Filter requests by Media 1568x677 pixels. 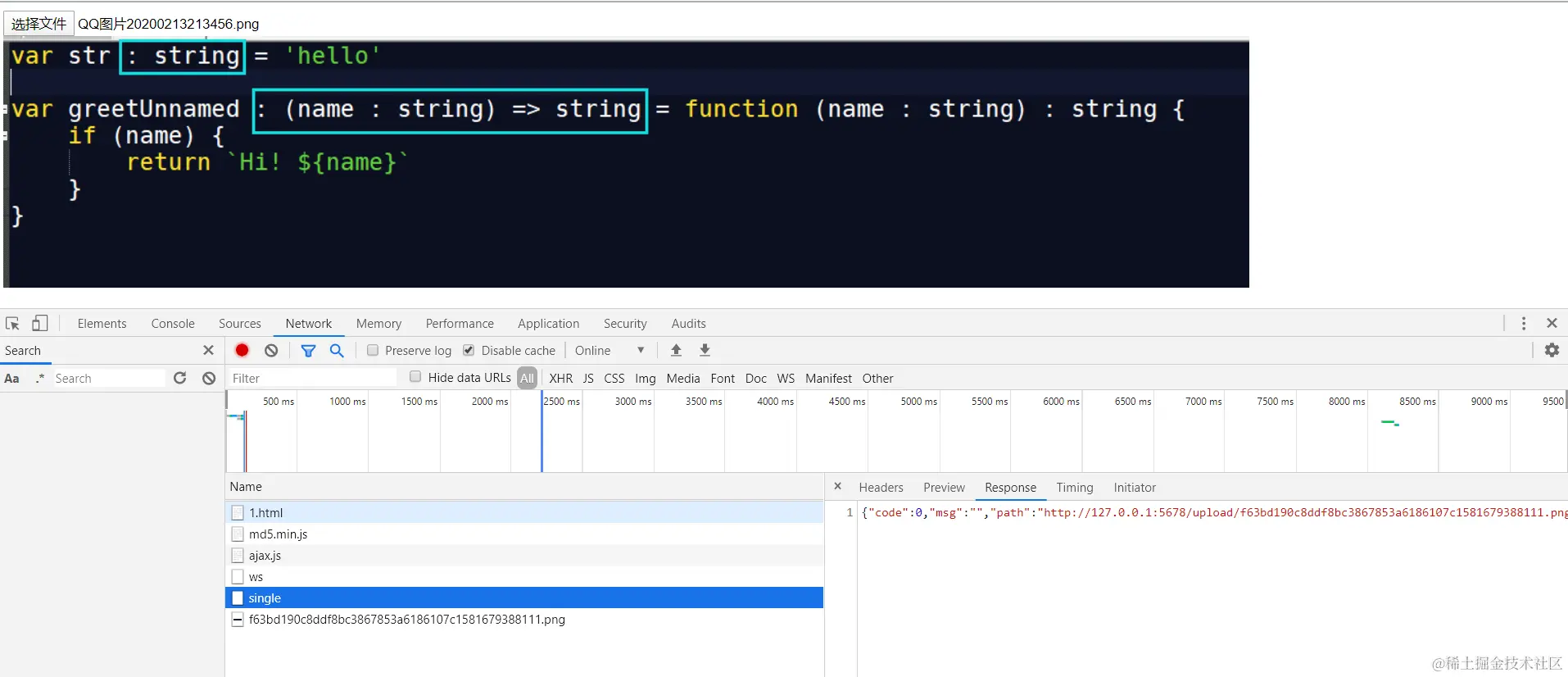coord(683,378)
